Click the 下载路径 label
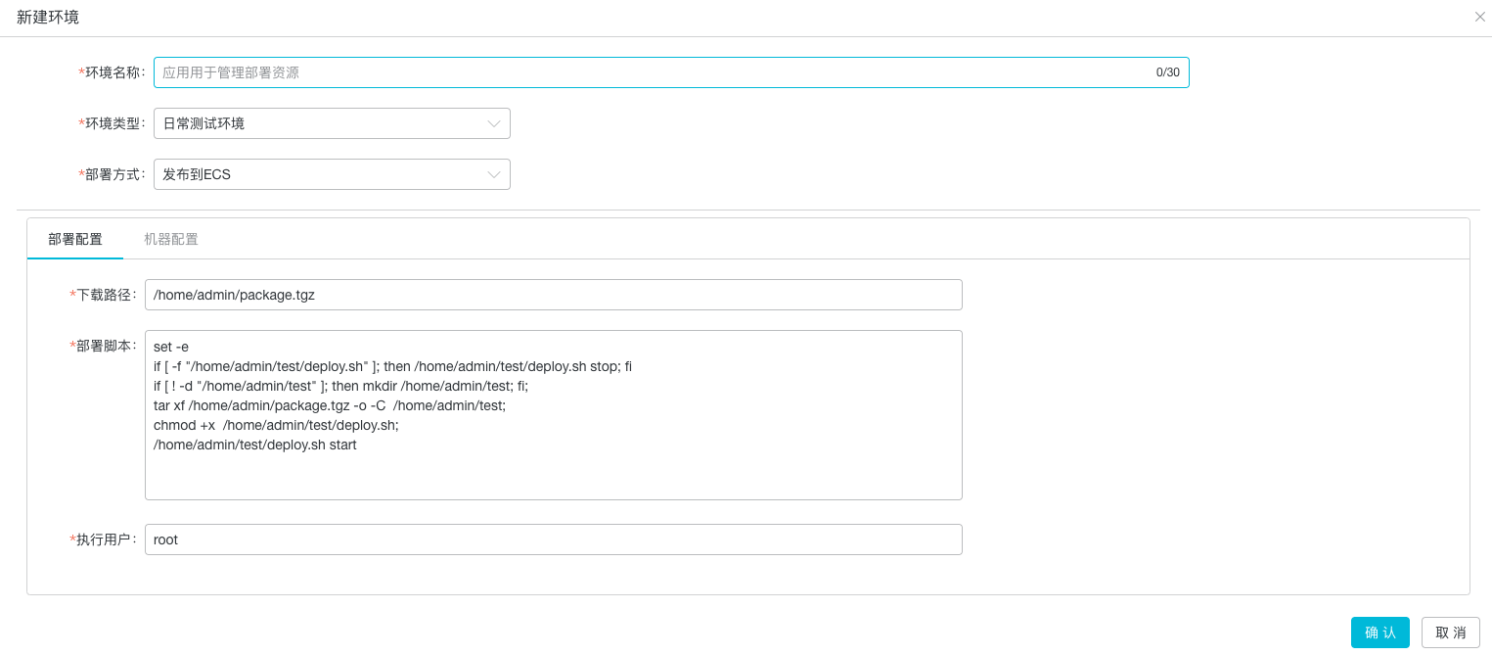The image size is (1492, 656). pos(103,294)
